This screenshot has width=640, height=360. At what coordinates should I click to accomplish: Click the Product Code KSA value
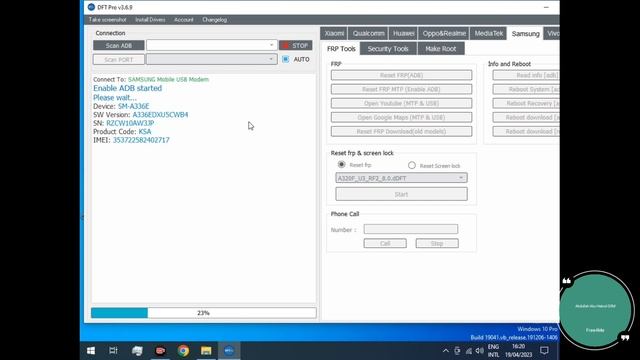click(x=145, y=131)
